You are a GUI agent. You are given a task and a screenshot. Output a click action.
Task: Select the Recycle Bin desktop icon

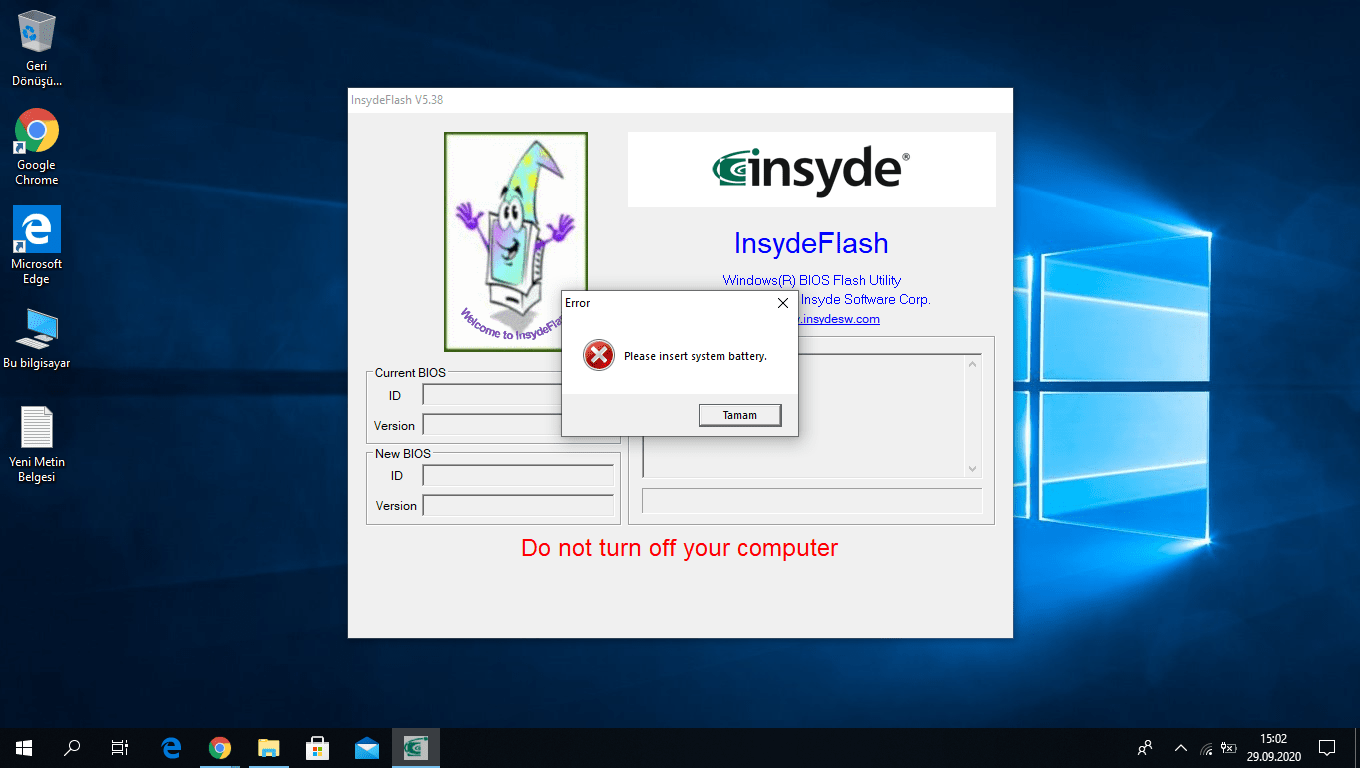point(37,48)
